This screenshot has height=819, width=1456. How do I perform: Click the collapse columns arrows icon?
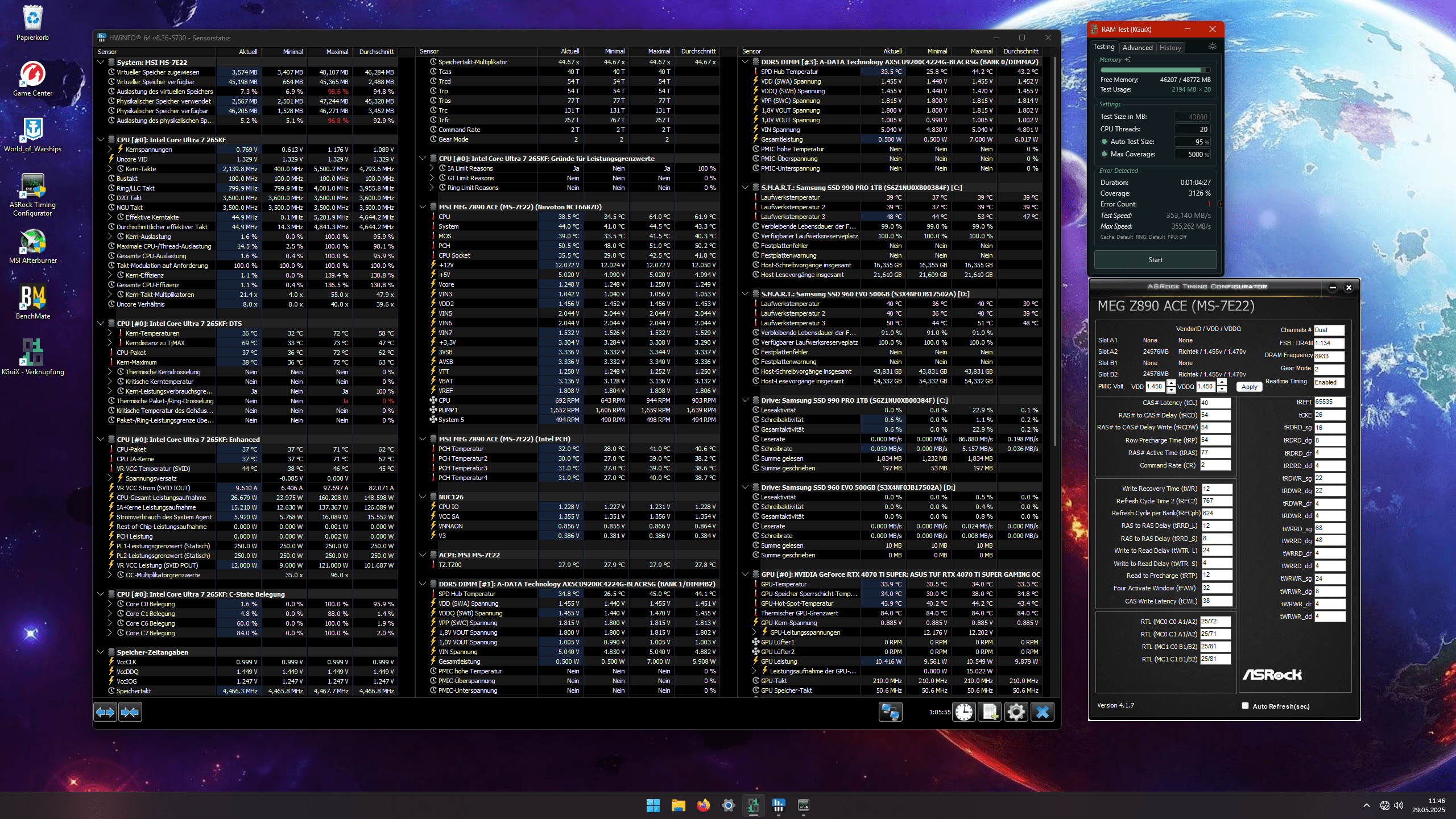coord(130,712)
